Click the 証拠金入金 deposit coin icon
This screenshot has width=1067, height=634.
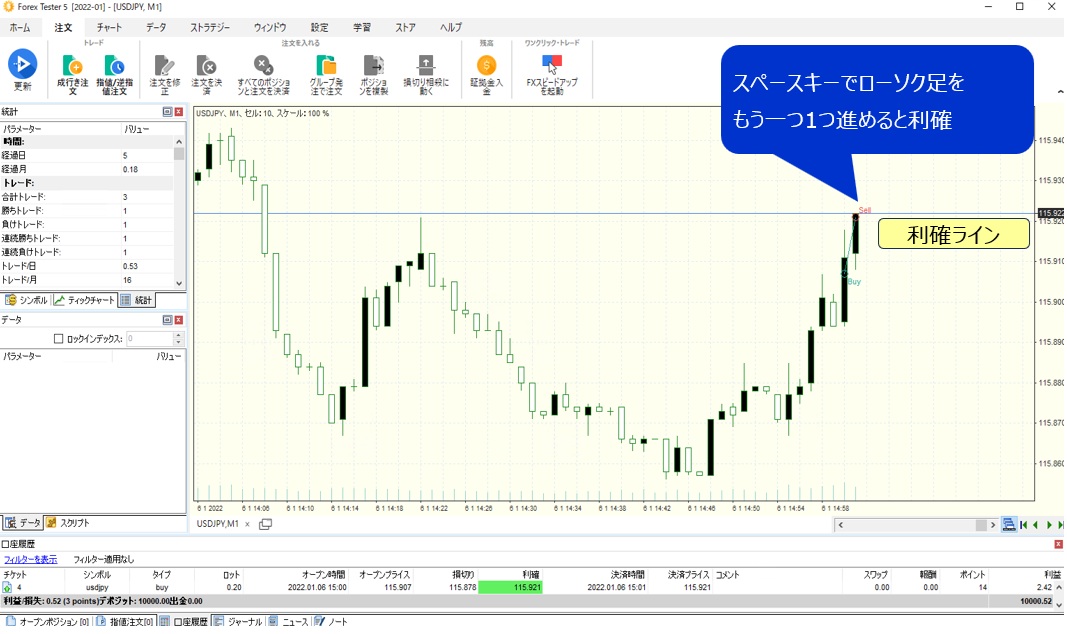click(x=486, y=68)
